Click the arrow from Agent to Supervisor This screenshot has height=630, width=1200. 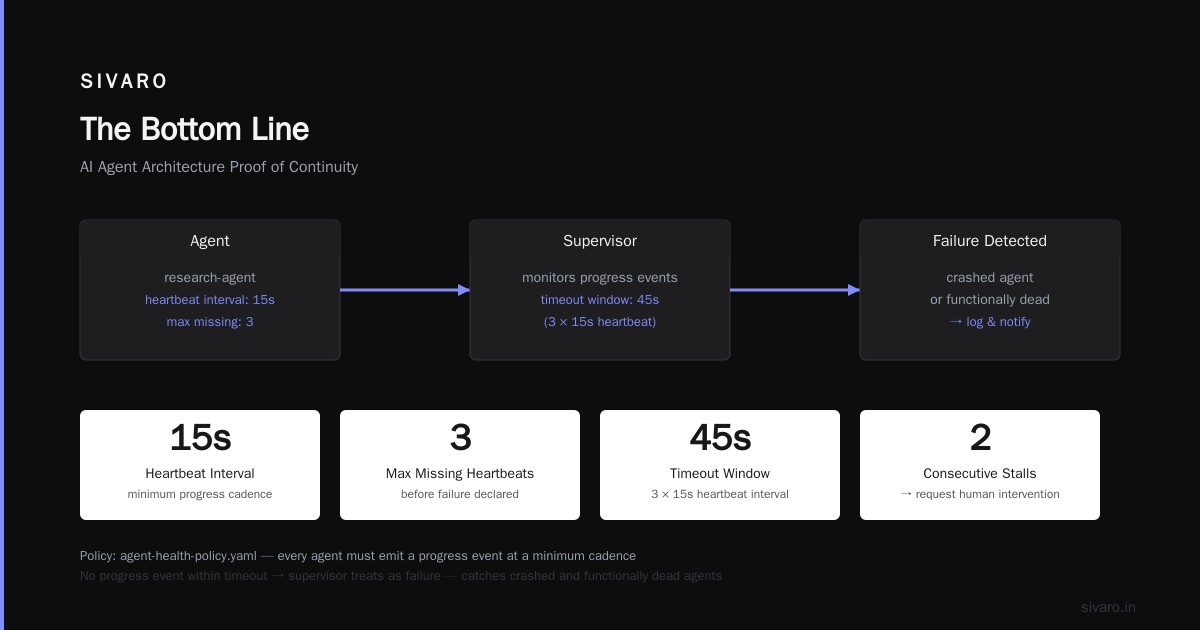click(405, 290)
